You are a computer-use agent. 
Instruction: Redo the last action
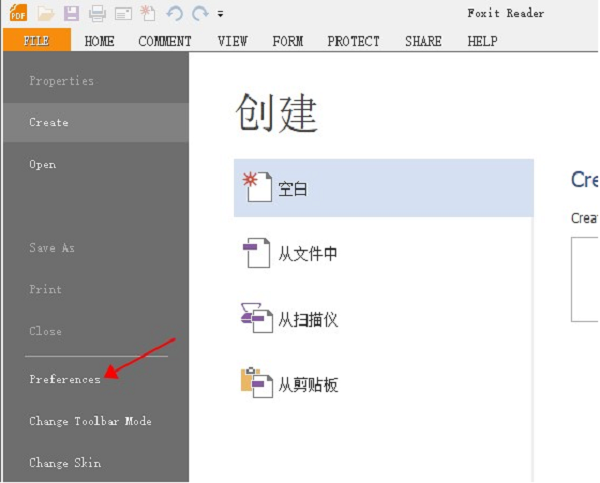point(200,14)
